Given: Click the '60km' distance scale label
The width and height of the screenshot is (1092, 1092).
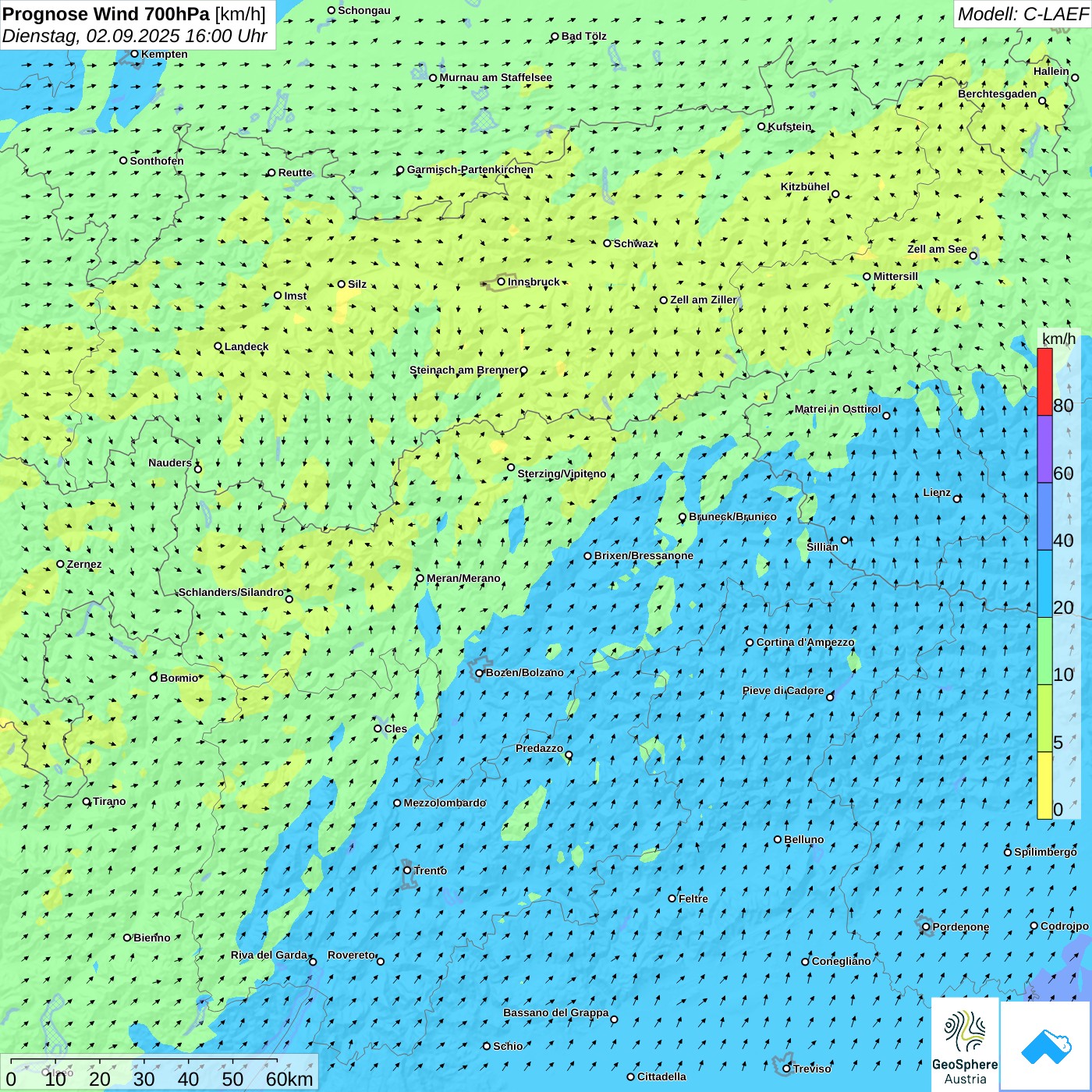Looking at the screenshot, I should coord(289,1079).
